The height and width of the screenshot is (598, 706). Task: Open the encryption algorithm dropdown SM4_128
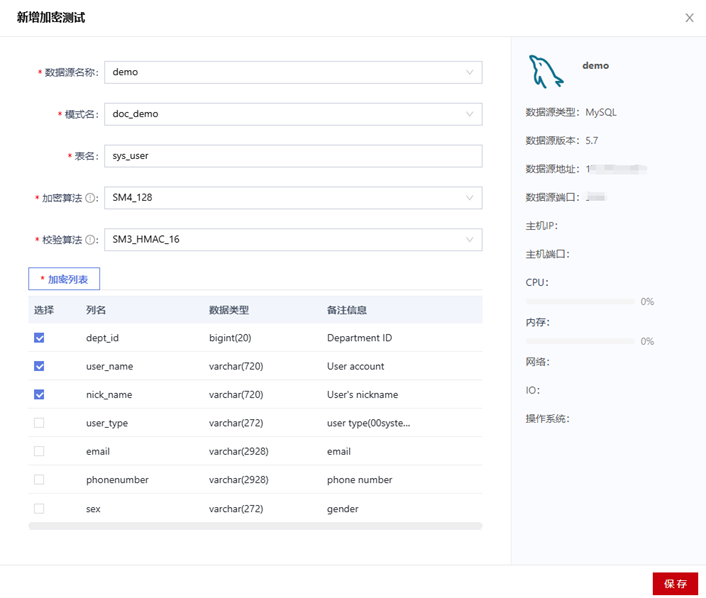pos(293,198)
